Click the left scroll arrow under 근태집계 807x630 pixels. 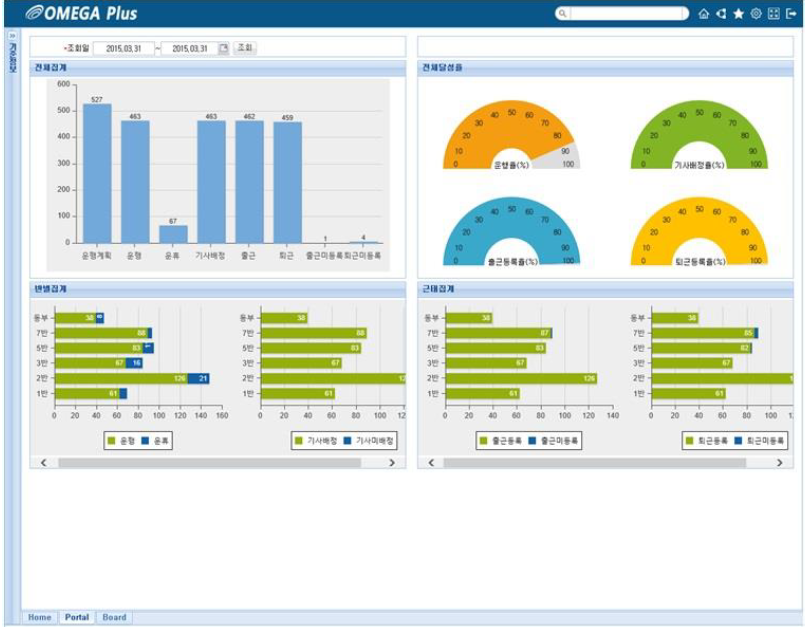tap(432, 463)
